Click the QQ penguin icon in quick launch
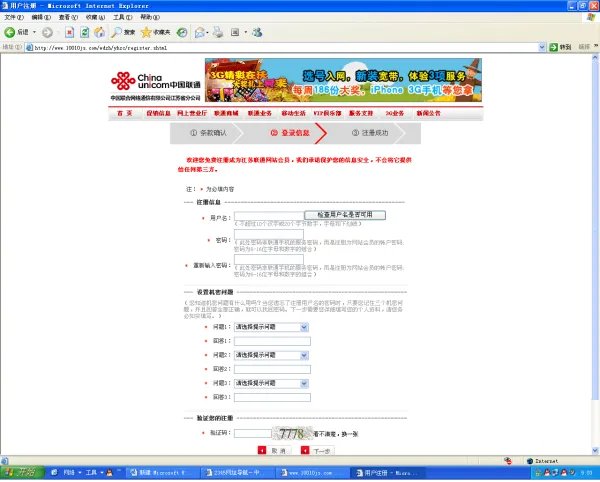Screen dimensions: 600x482 [x=109, y=473]
